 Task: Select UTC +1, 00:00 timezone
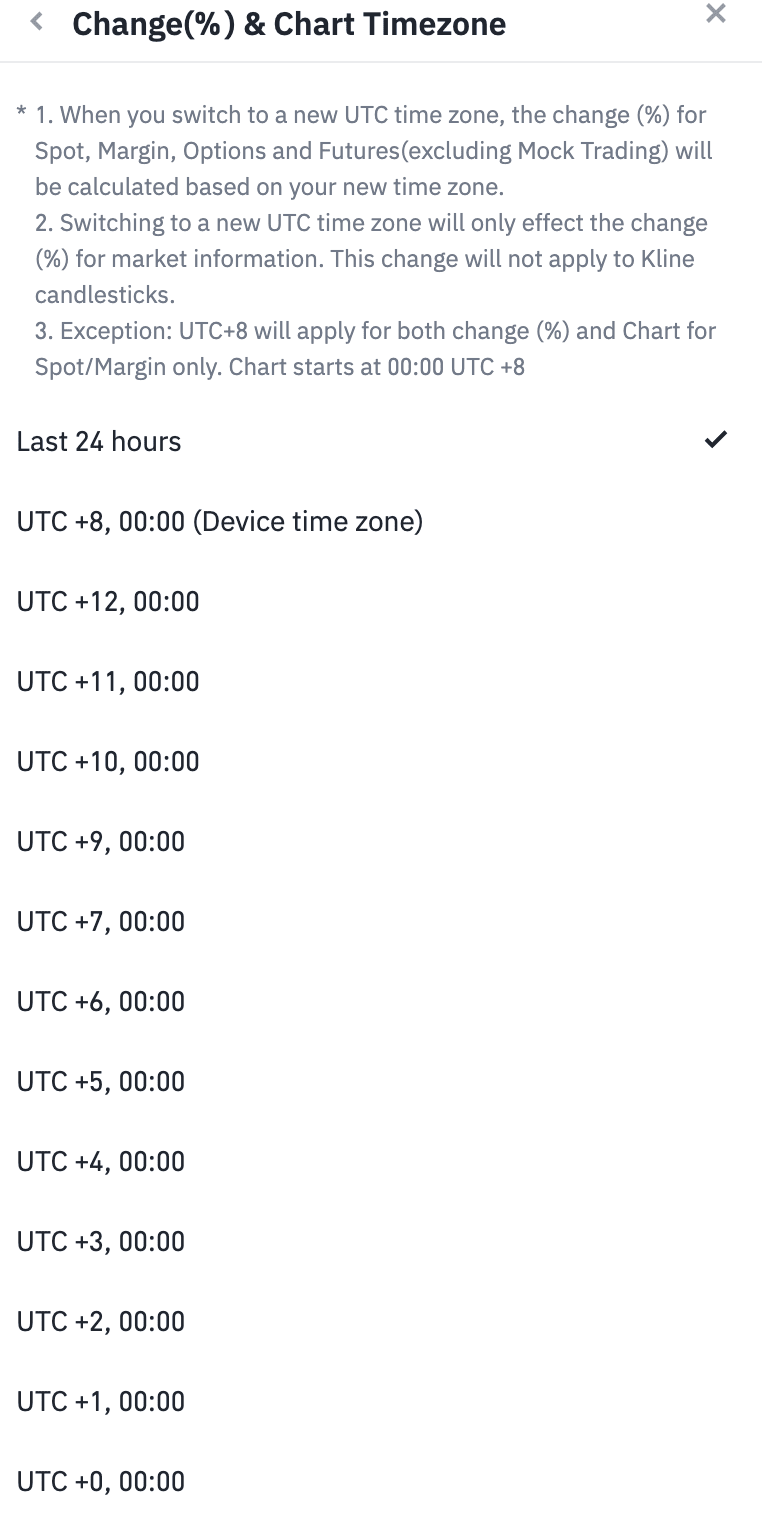pyautogui.click(x=101, y=1401)
